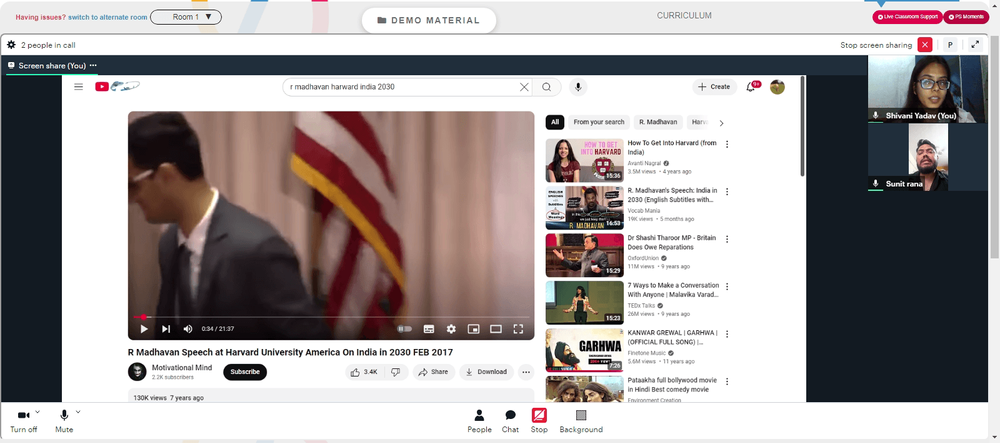1000x443 pixels.
Task: Open more actions beside Download
Action: (526, 372)
